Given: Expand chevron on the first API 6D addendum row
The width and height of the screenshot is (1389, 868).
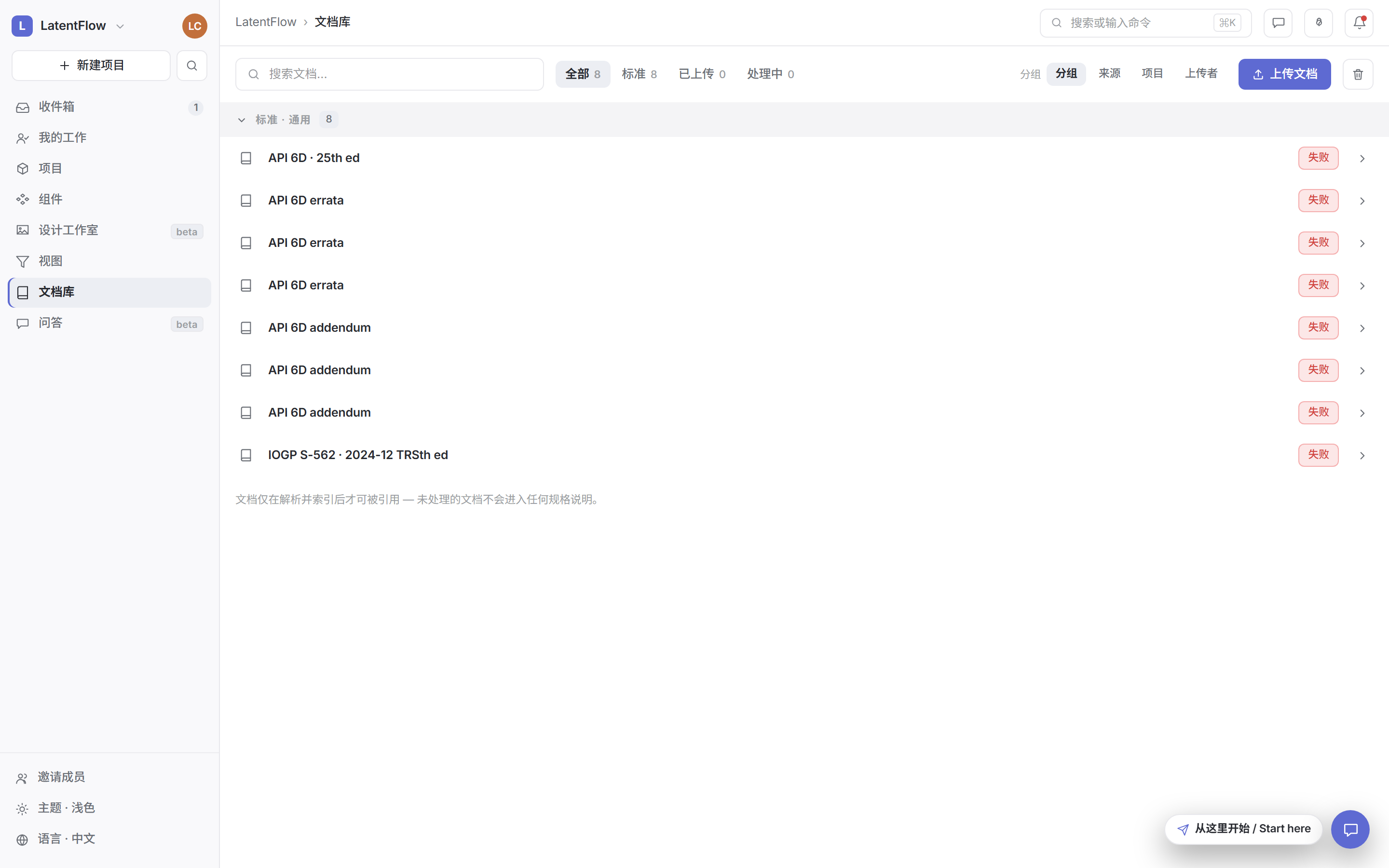Looking at the screenshot, I should click(1362, 328).
